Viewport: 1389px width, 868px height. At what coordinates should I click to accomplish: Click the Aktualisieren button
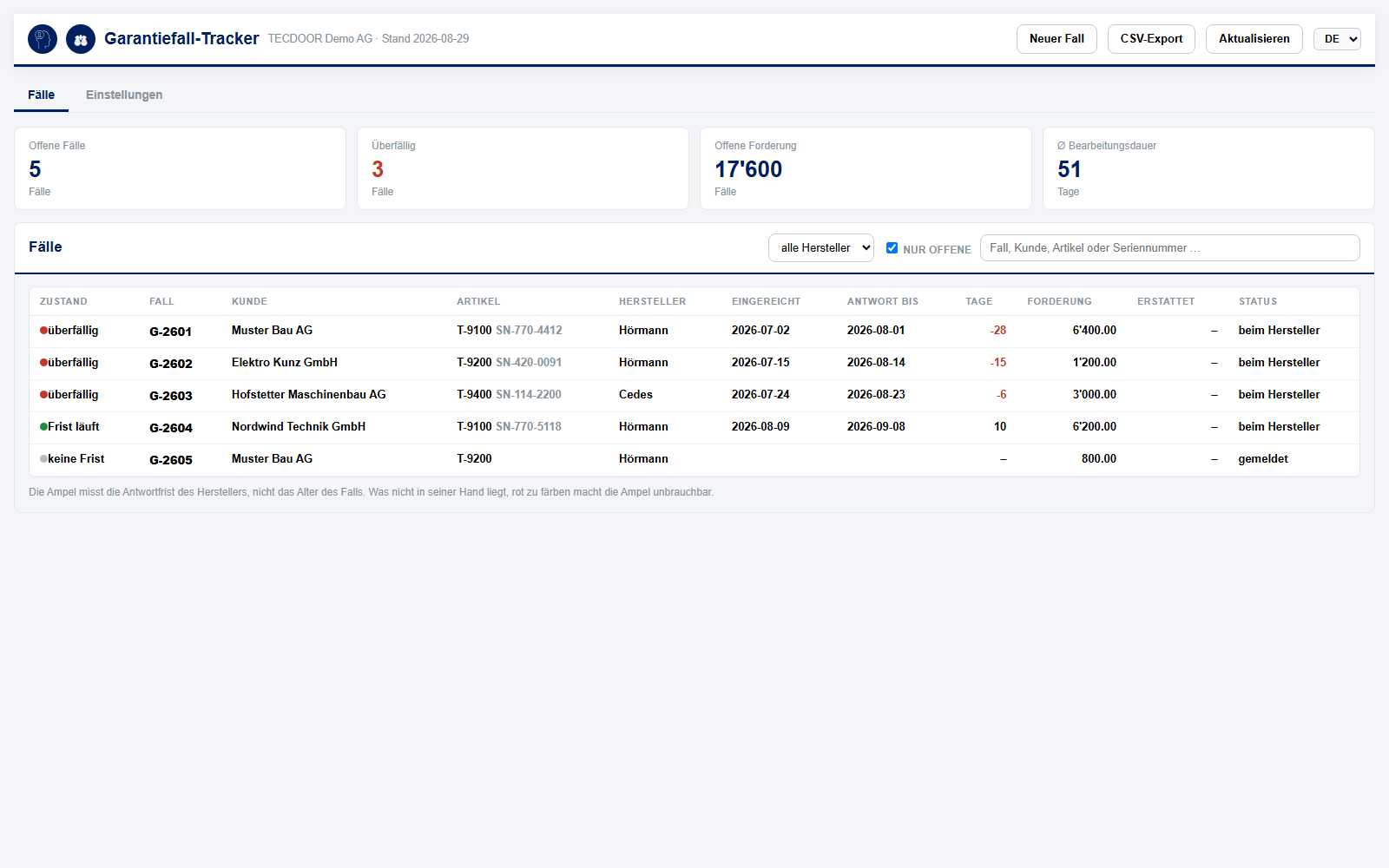coord(1254,39)
